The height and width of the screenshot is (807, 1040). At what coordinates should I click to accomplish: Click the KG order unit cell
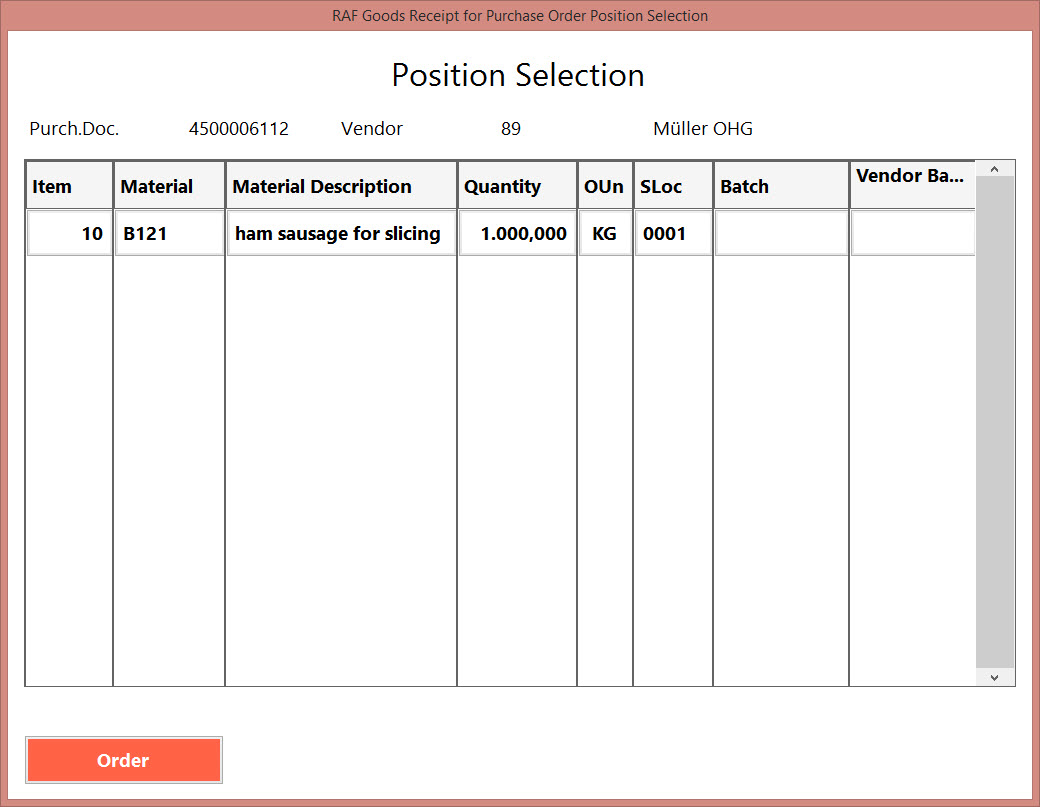click(605, 233)
